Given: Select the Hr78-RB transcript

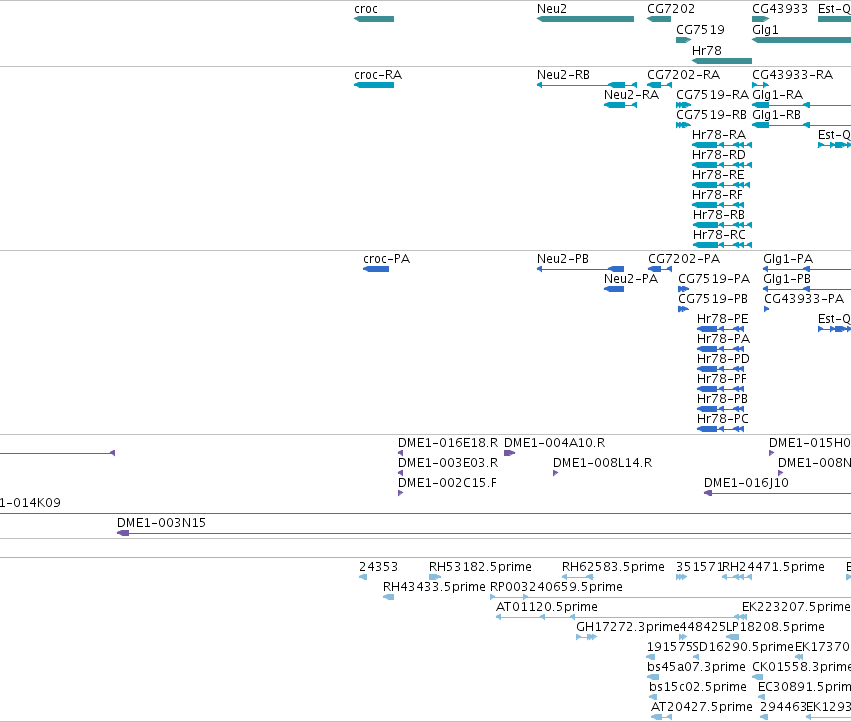Looking at the screenshot, I should [722, 225].
